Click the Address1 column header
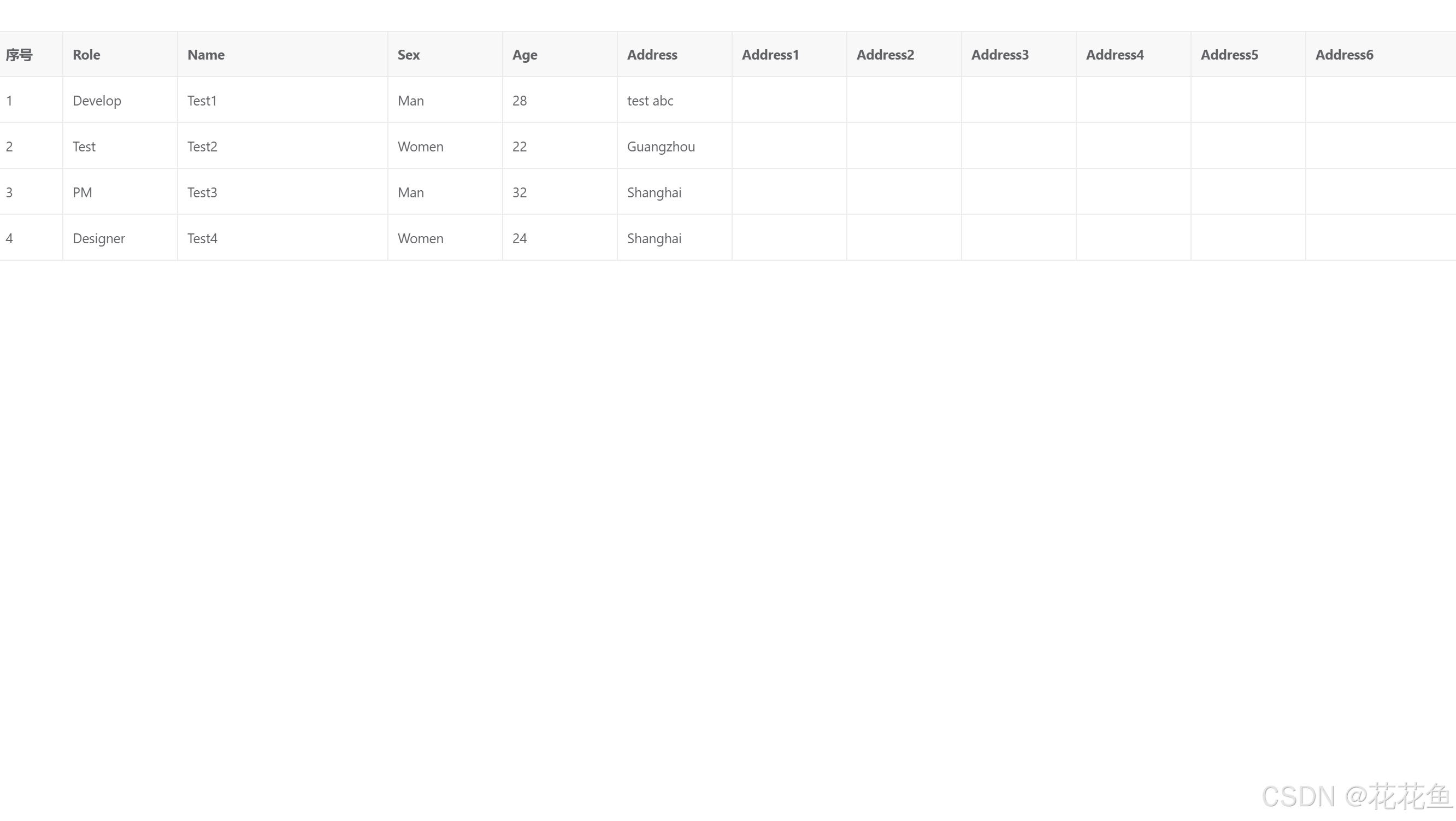Viewport: 1456px width, 821px height. click(770, 55)
